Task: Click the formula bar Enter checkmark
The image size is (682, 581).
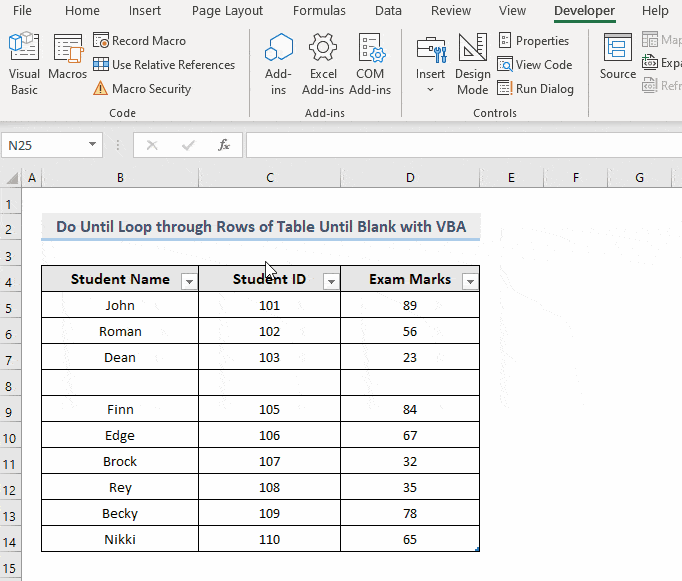Action: 188,145
